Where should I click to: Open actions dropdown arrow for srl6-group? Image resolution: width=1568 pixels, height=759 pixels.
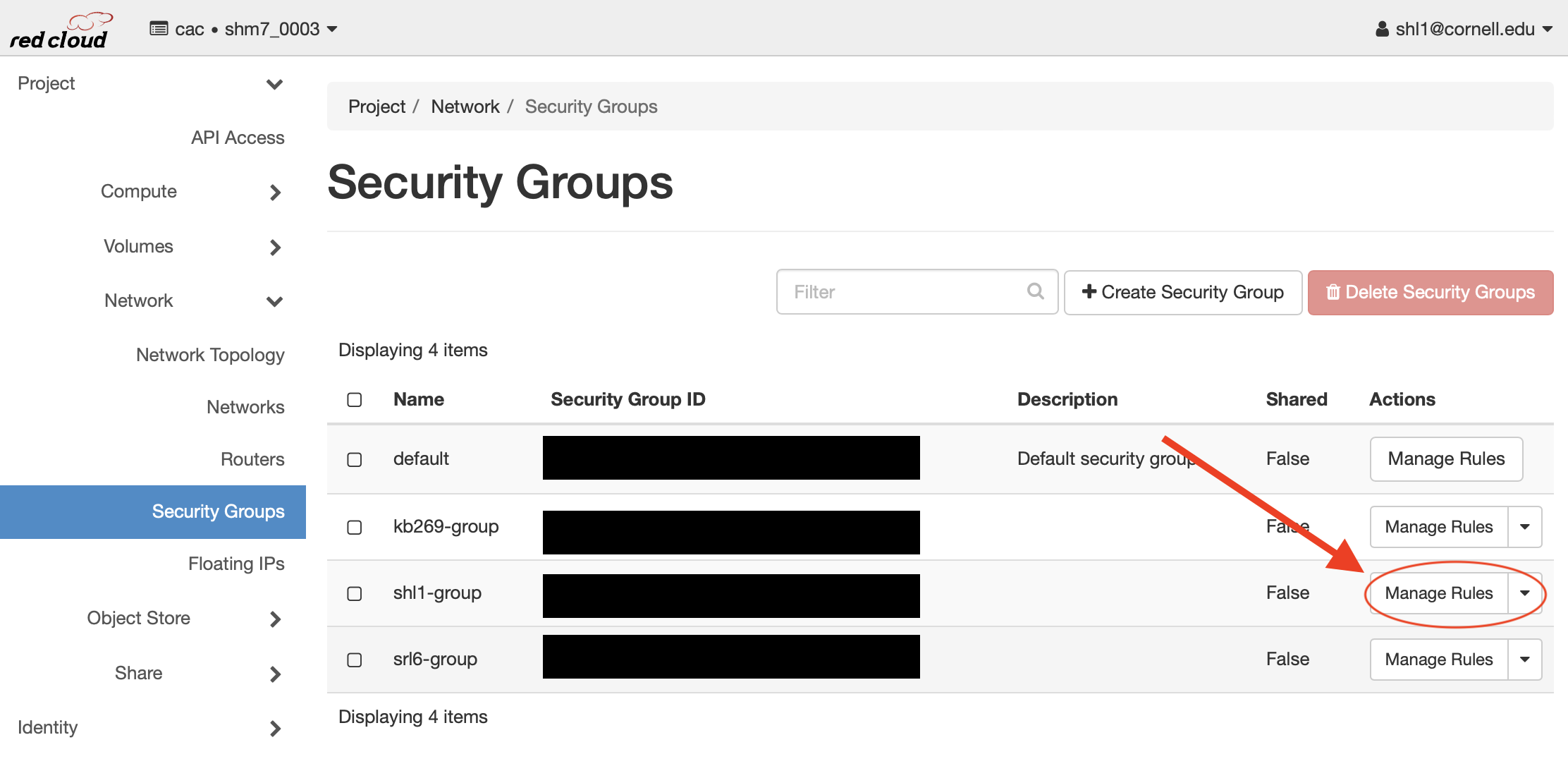[x=1525, y=660]
